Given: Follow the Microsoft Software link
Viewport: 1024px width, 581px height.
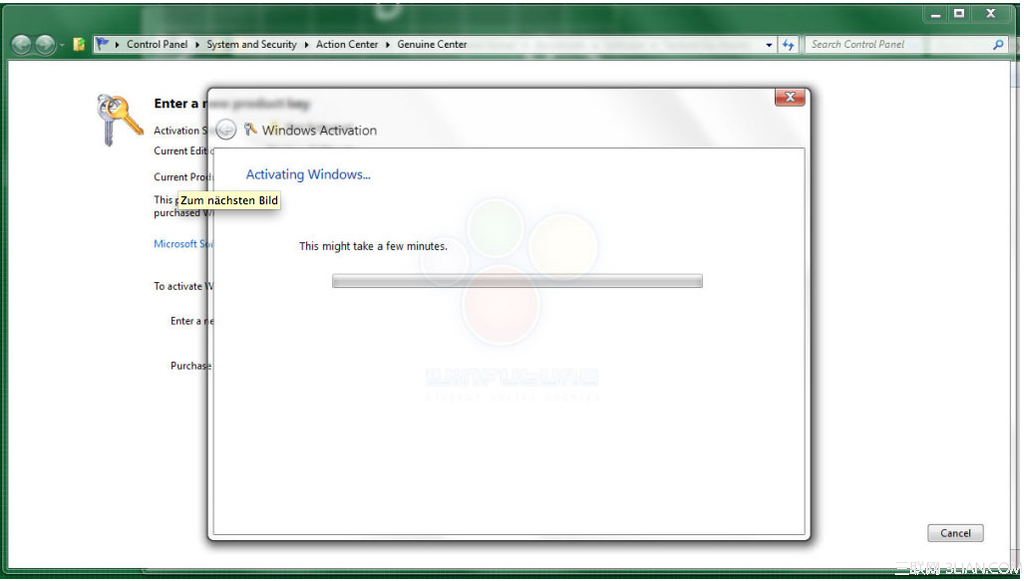Looking at the screenshot, I should click(180, 243).
